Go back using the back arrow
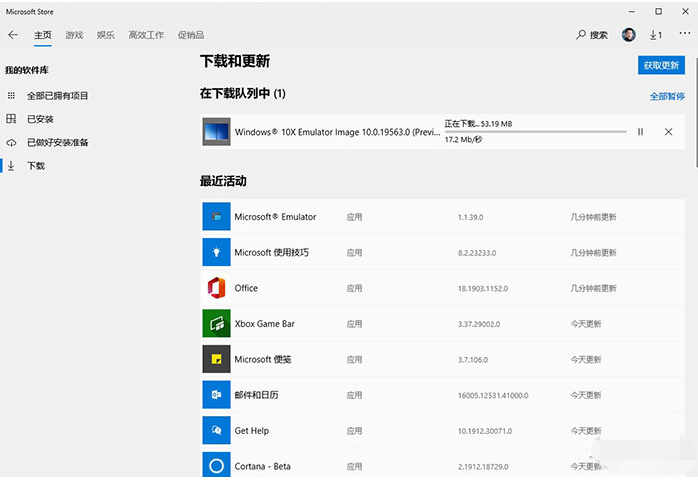This screenshot has height=481, width=698. (x=13, y=35)
